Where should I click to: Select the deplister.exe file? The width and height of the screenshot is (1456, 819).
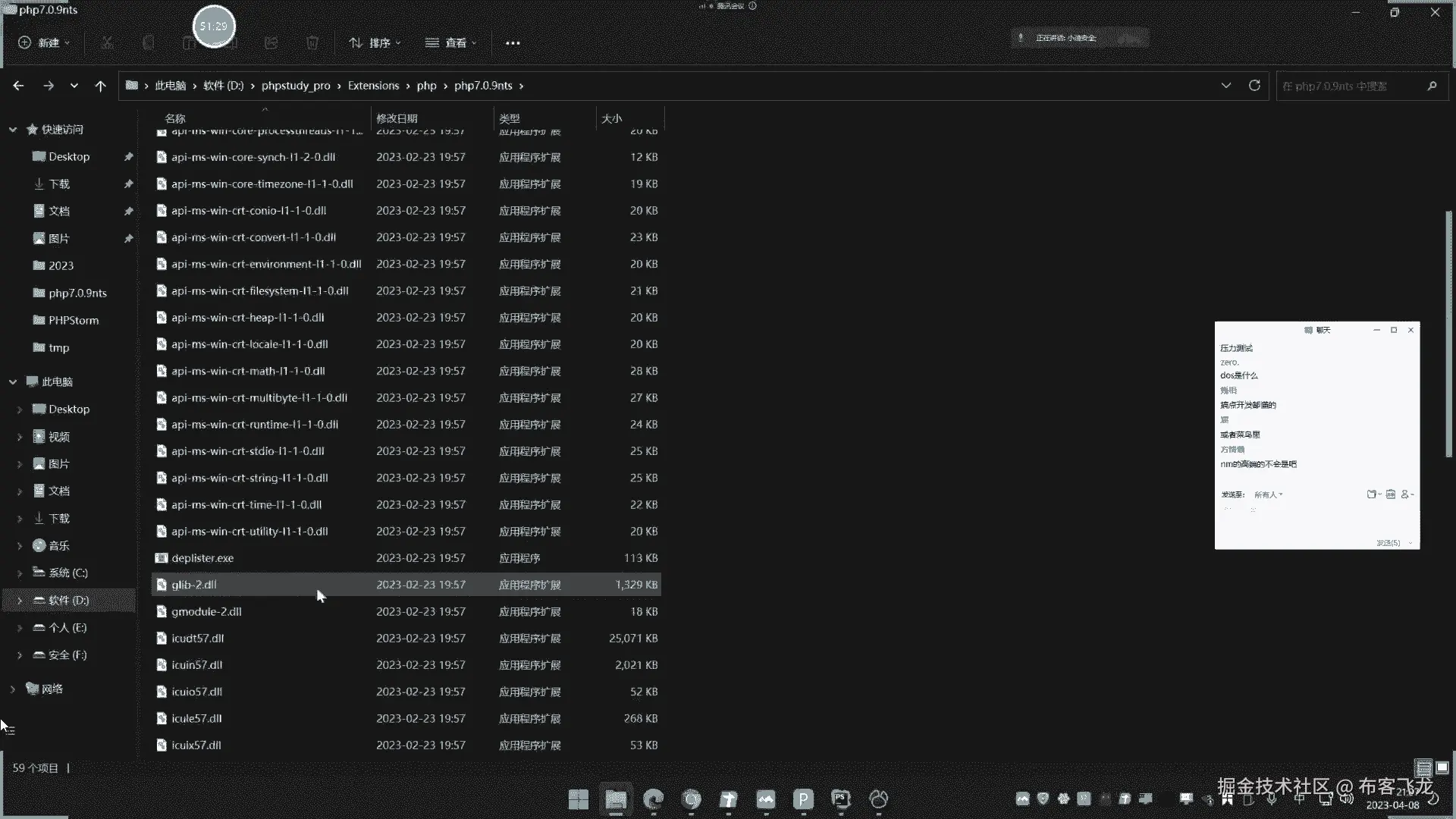[202, 558]
